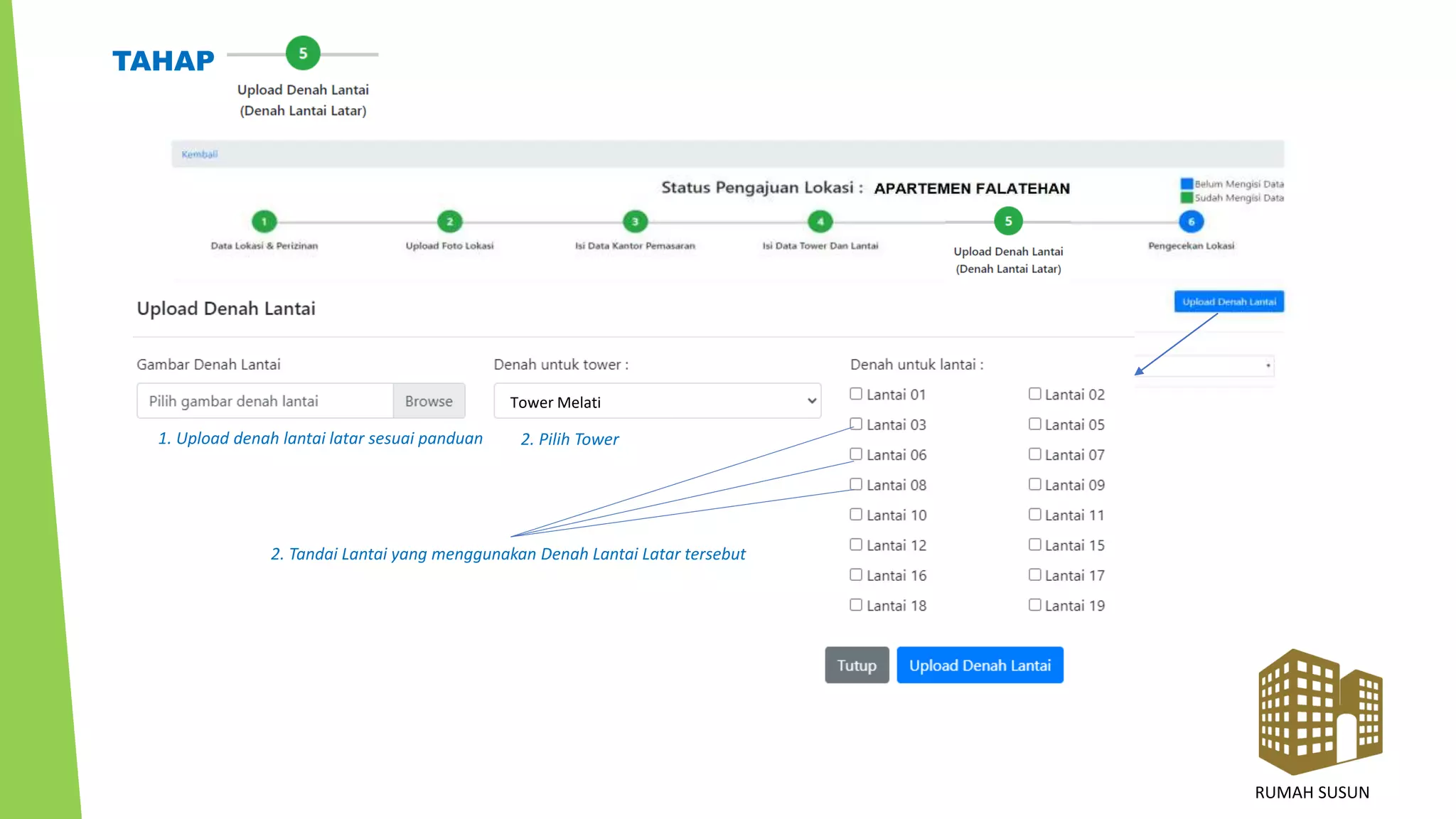Image resolution: width=1456 pixels, height=819 pixels.
Task: Click step 5 Upload Denah Lantai circle in status bar
Action: click(x=1008, y=221)
